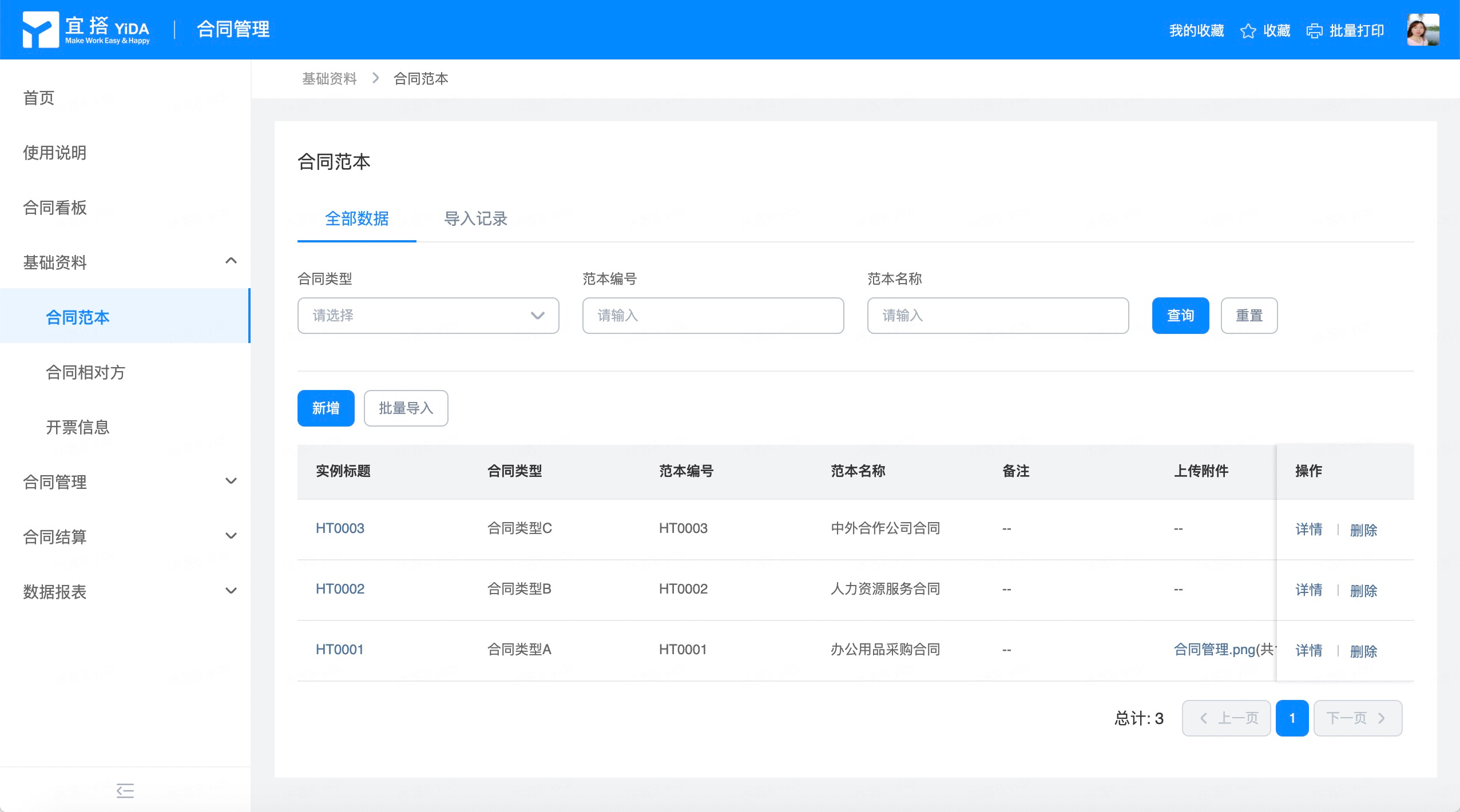The image size is (1460, 812).
Task: Click the star favorite icon
Action: pyautogui.click(x=1248, y=31)
